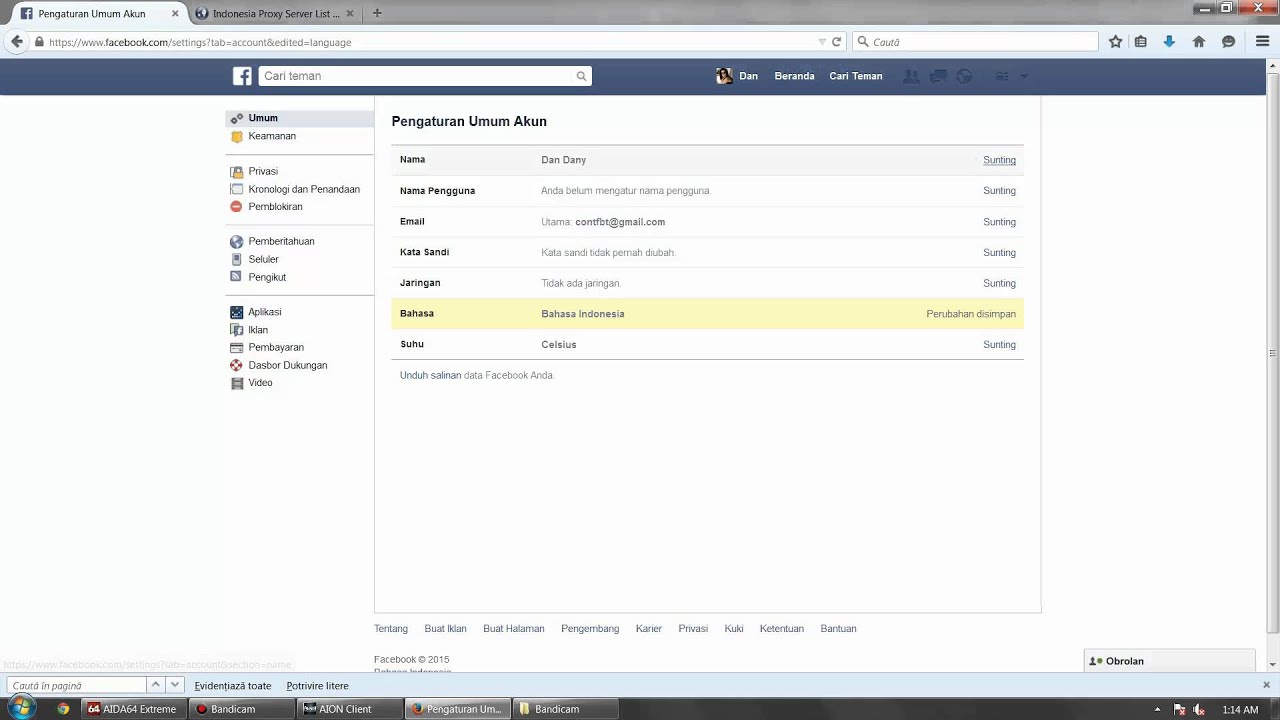Click Bantuan footer link

838,629
